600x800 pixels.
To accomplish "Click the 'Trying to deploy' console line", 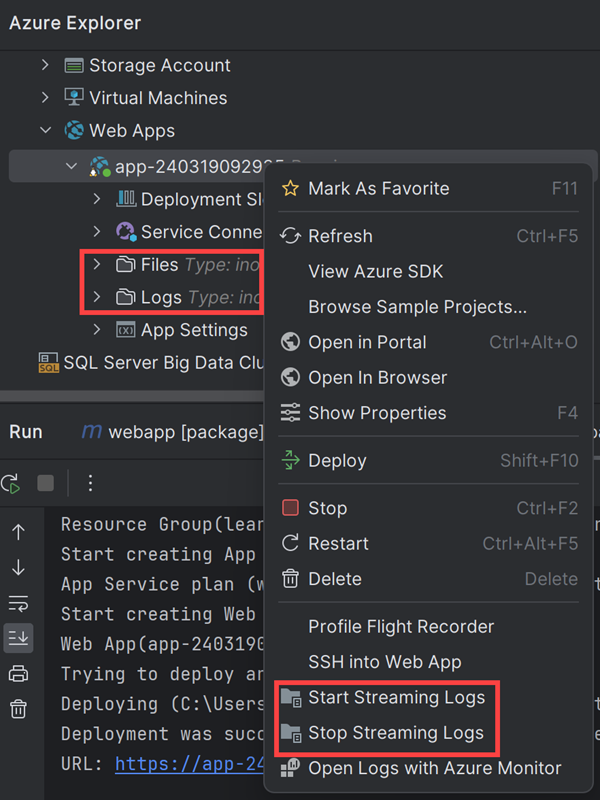I will tap(162, 674).
